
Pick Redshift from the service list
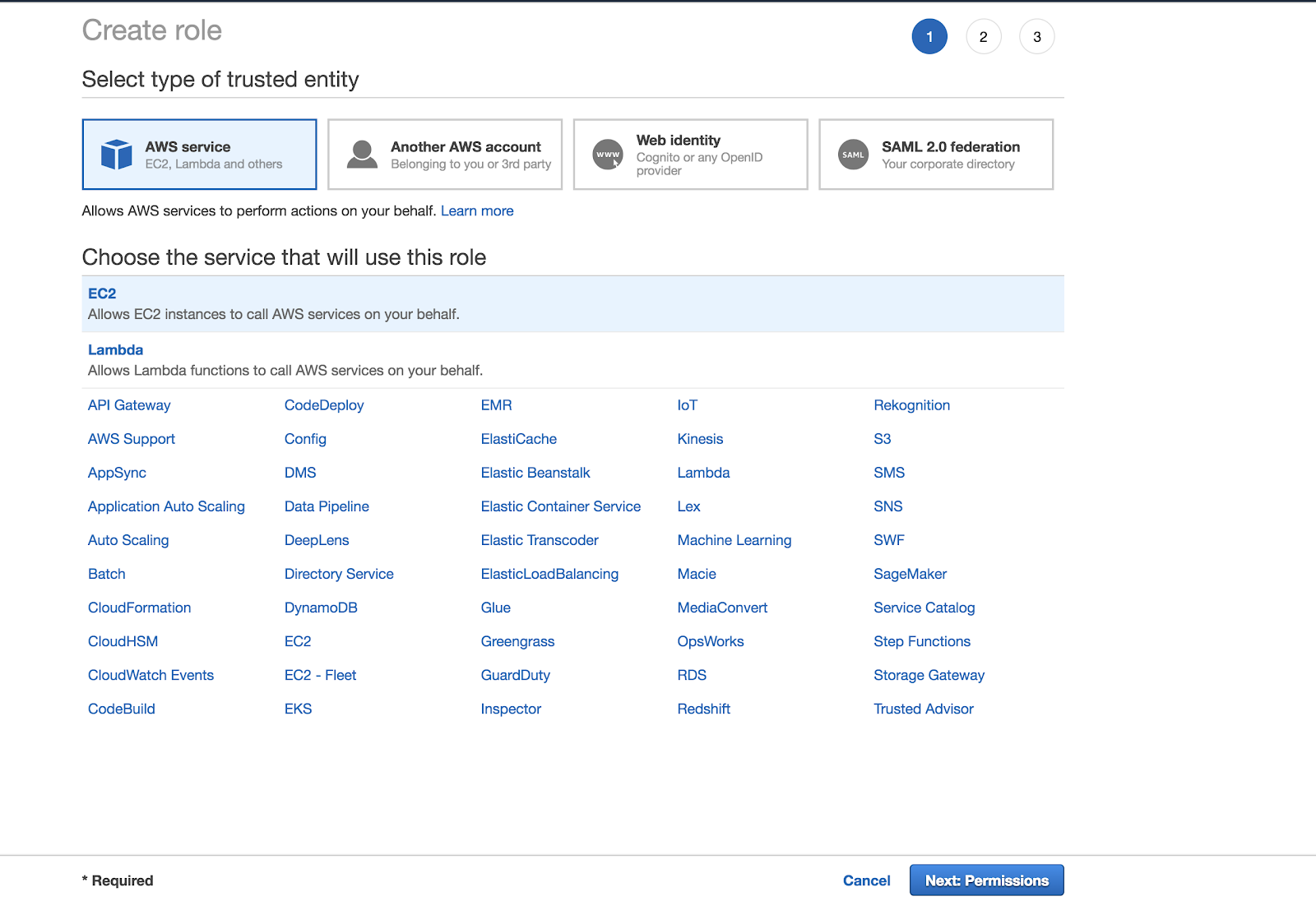pyautogui.click(x=703, y=709)
